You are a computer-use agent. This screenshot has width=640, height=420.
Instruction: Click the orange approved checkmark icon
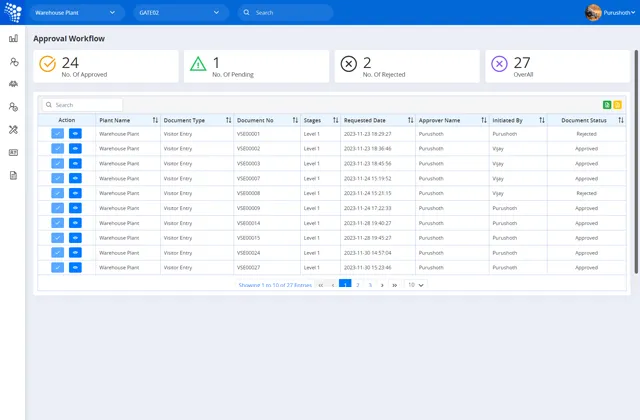pos(47,64)
